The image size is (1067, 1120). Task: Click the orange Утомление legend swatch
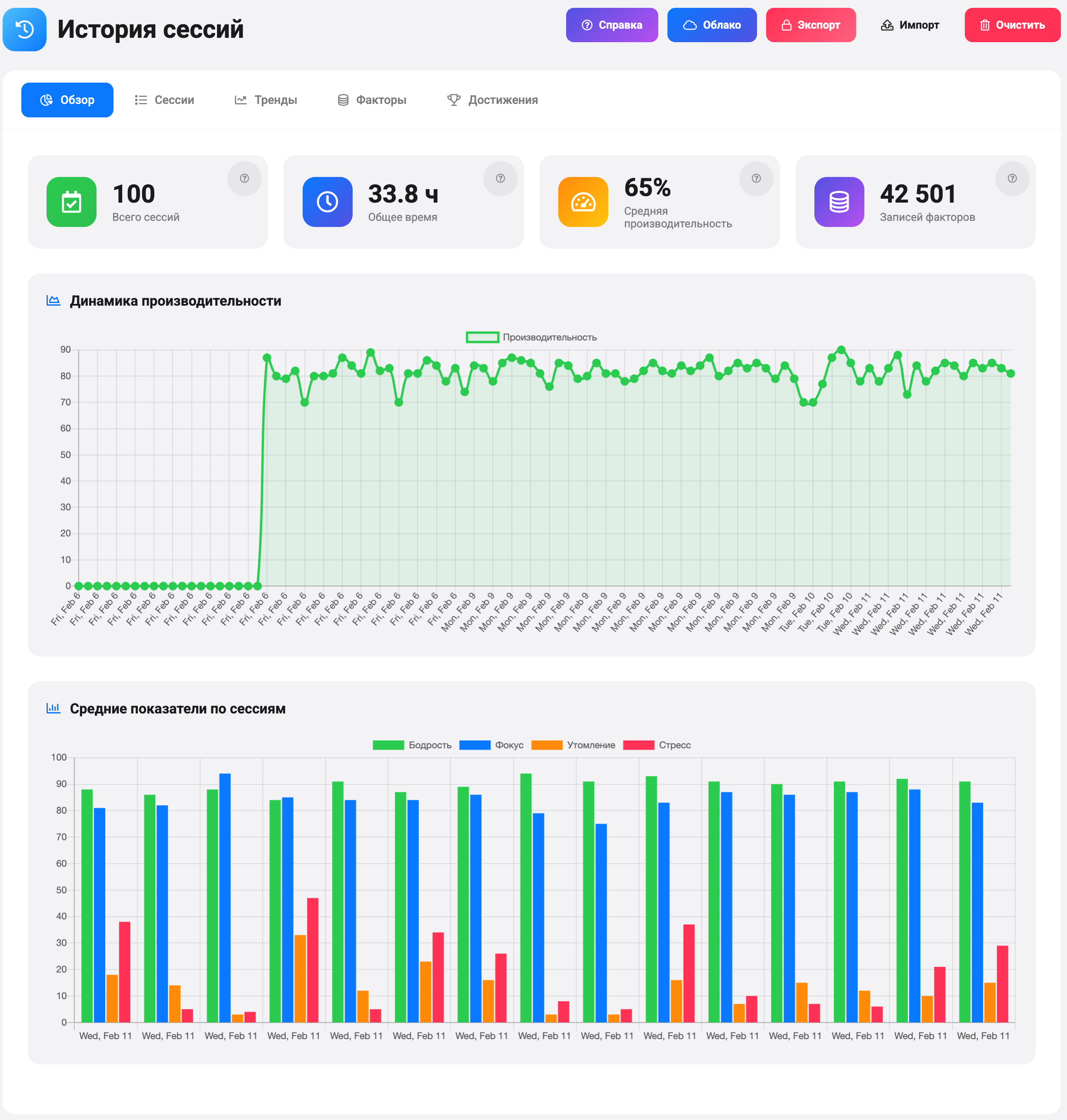547,745
